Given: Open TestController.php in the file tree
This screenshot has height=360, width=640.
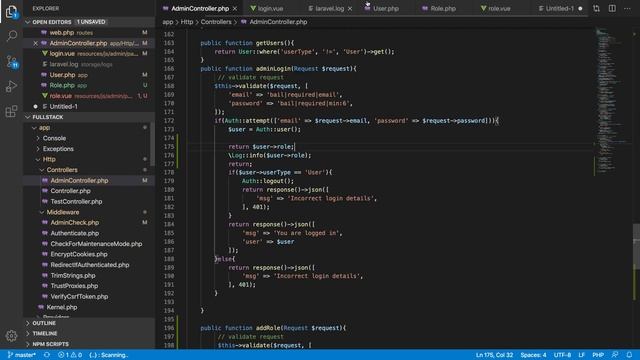Looking at the screenshot, I should tap(76, 202).
